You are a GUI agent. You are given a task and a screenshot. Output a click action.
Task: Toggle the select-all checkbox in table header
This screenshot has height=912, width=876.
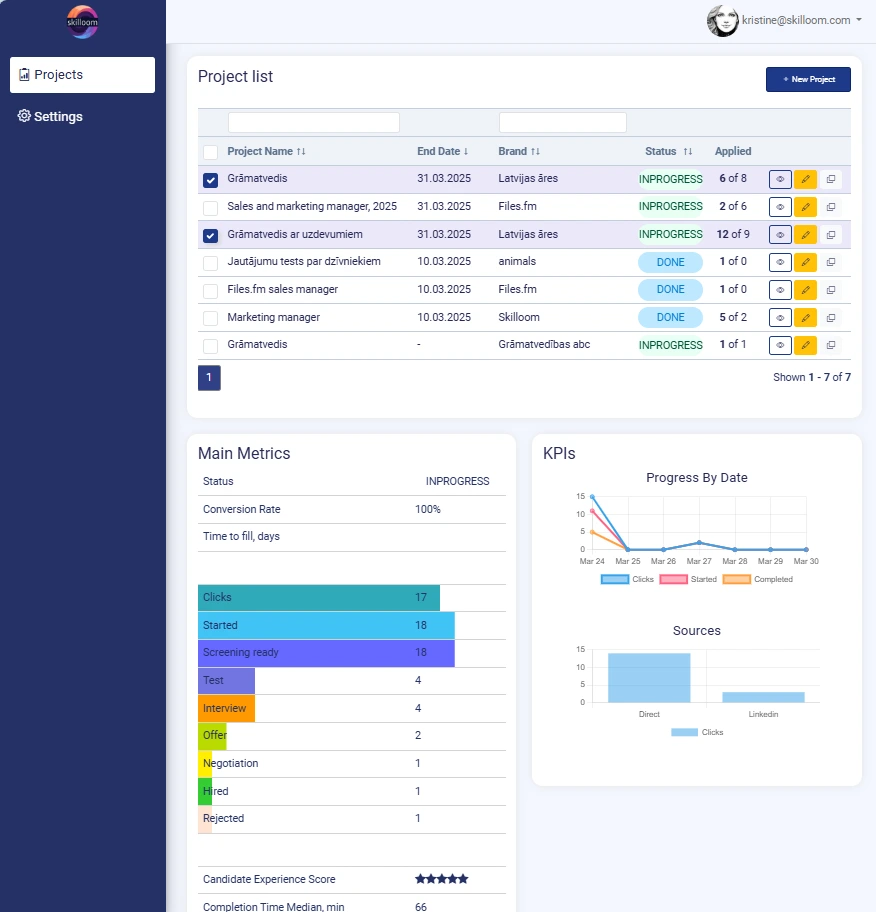click(x=210, y=152)
